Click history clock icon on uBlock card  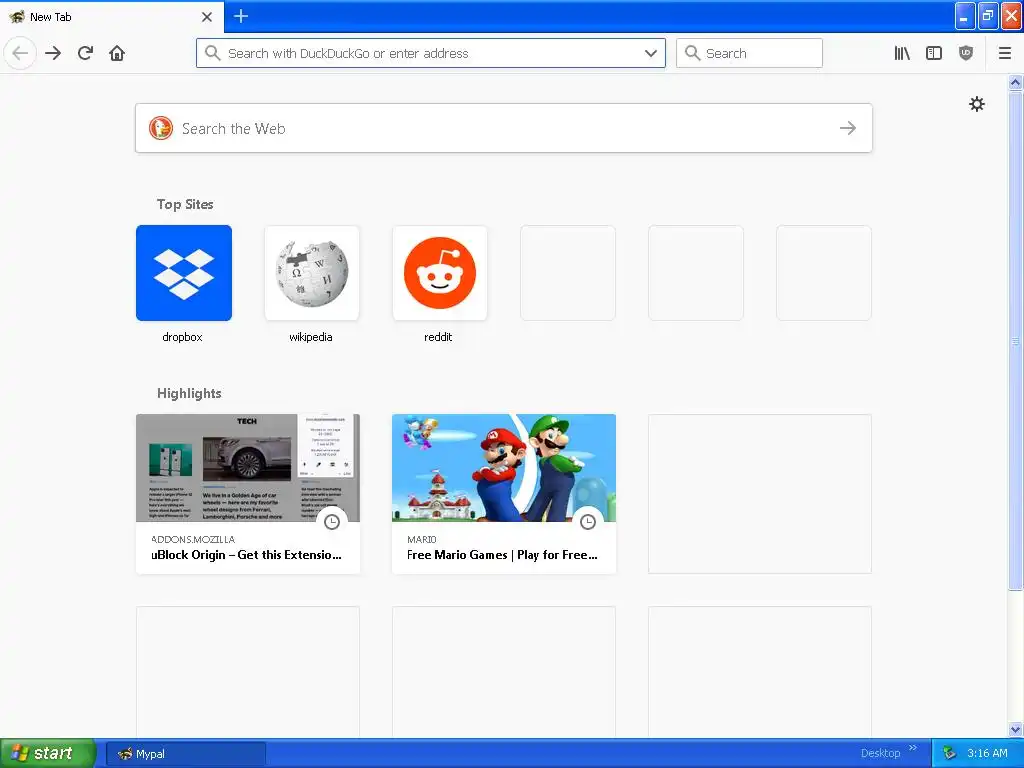click(x=332, y=521)
